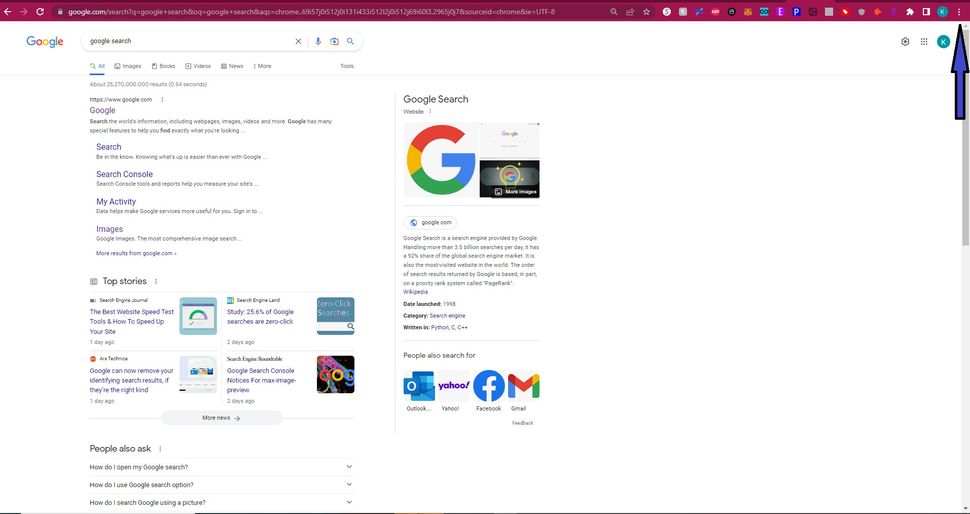Image resolution: width=970 pixels, height=514 pixels.
Task: Submit the search with the blue magnifier icon
Action: coord(350,41)
